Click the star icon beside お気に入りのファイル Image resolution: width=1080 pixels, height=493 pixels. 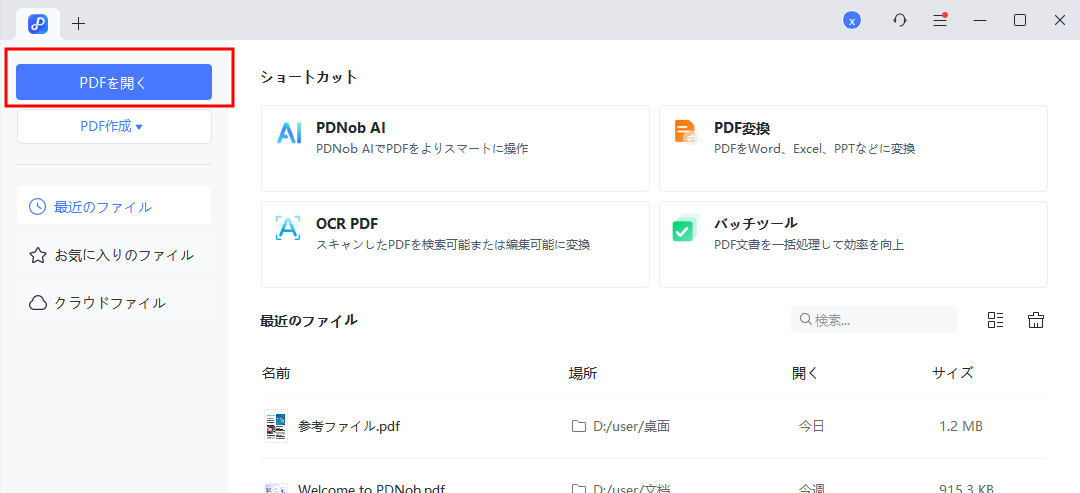[37, 255]
